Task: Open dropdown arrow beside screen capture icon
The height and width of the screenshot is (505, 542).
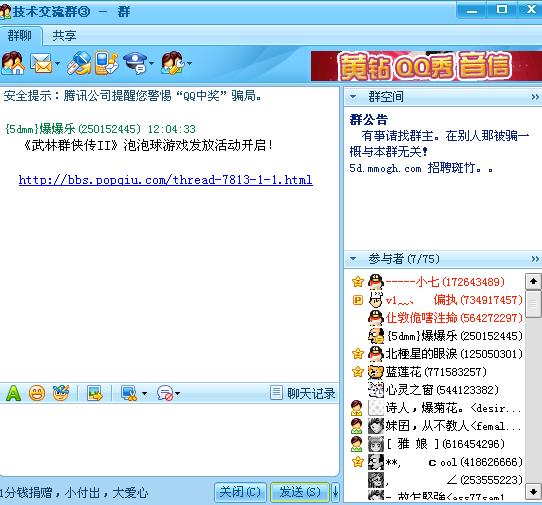Action: 144,393
